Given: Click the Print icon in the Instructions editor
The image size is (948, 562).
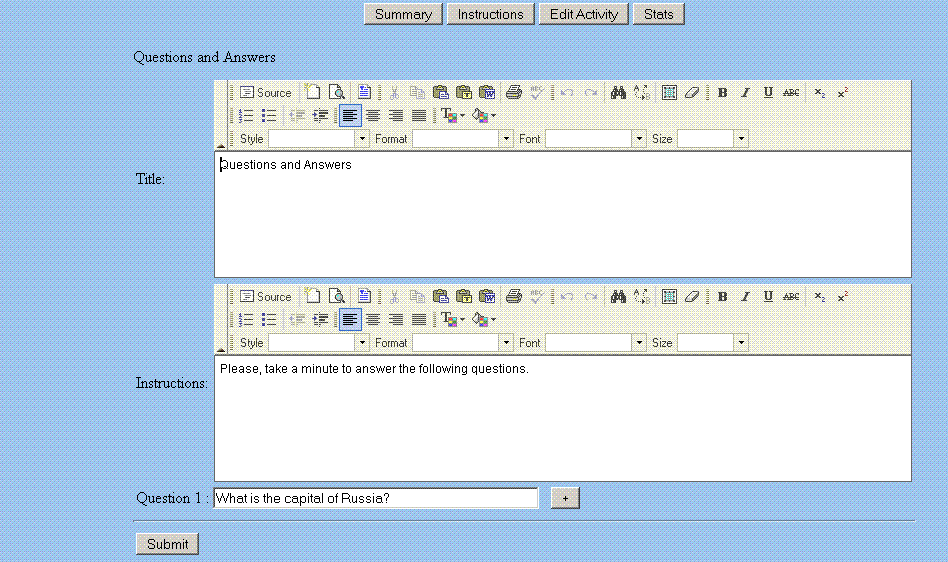Looking at the screenshot, I should click(514, 297).
